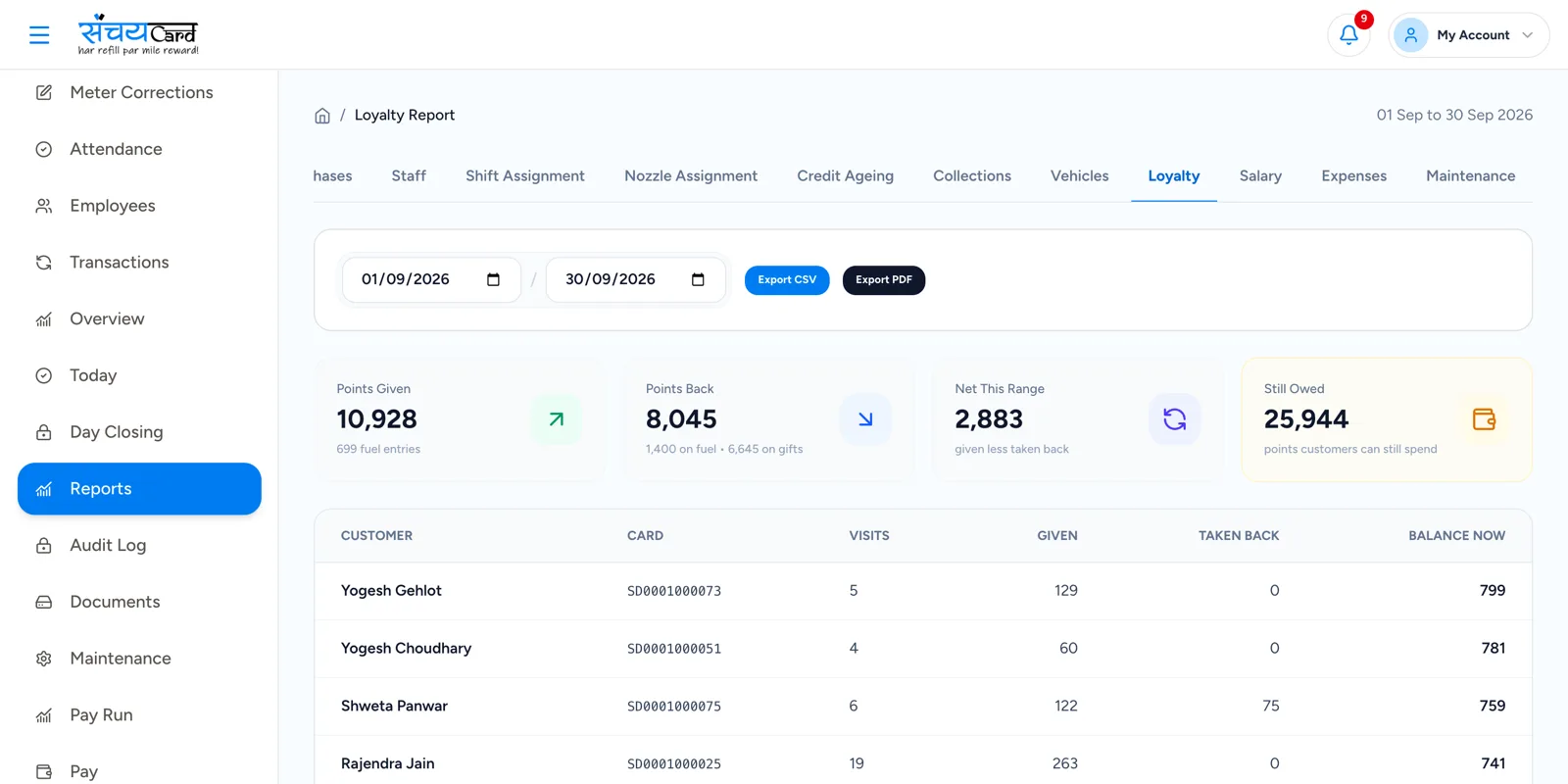Switch to the Credit Ageing tab
Viewport: 1568px width, 784px height.
click(845, 176)
